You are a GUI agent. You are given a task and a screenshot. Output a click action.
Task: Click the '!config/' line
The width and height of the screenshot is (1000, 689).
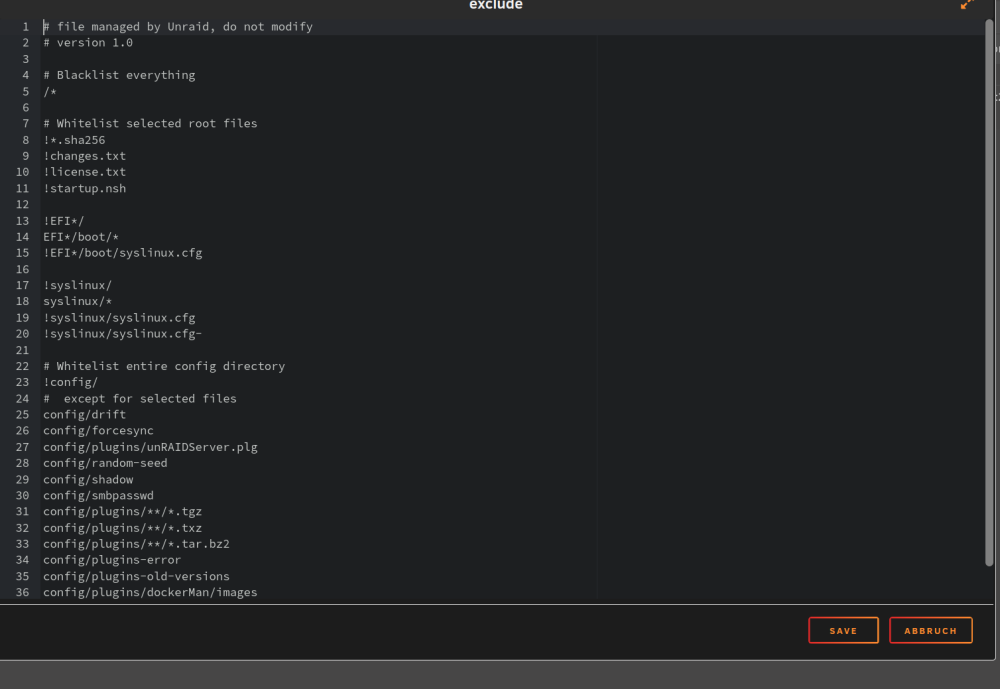[71, 382]
